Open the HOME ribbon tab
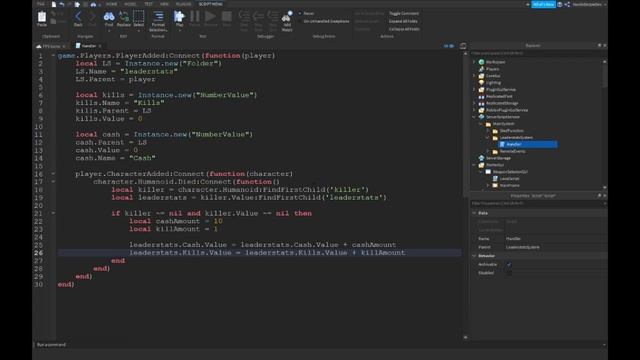 [x=111, y=4]
